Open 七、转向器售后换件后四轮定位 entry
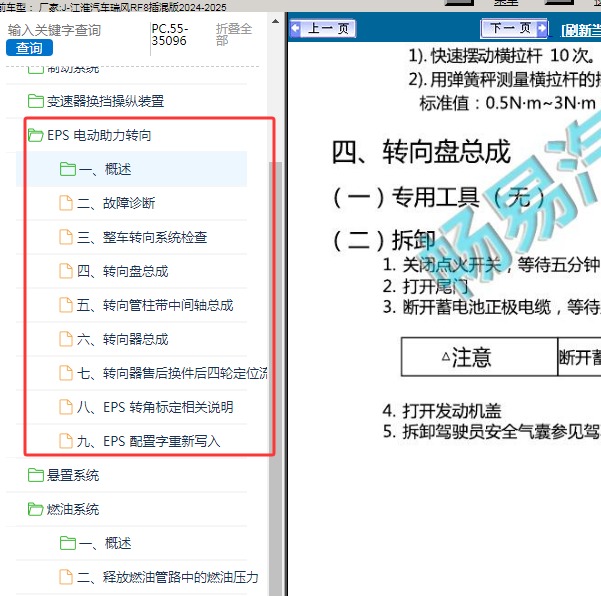 (172, 373)
